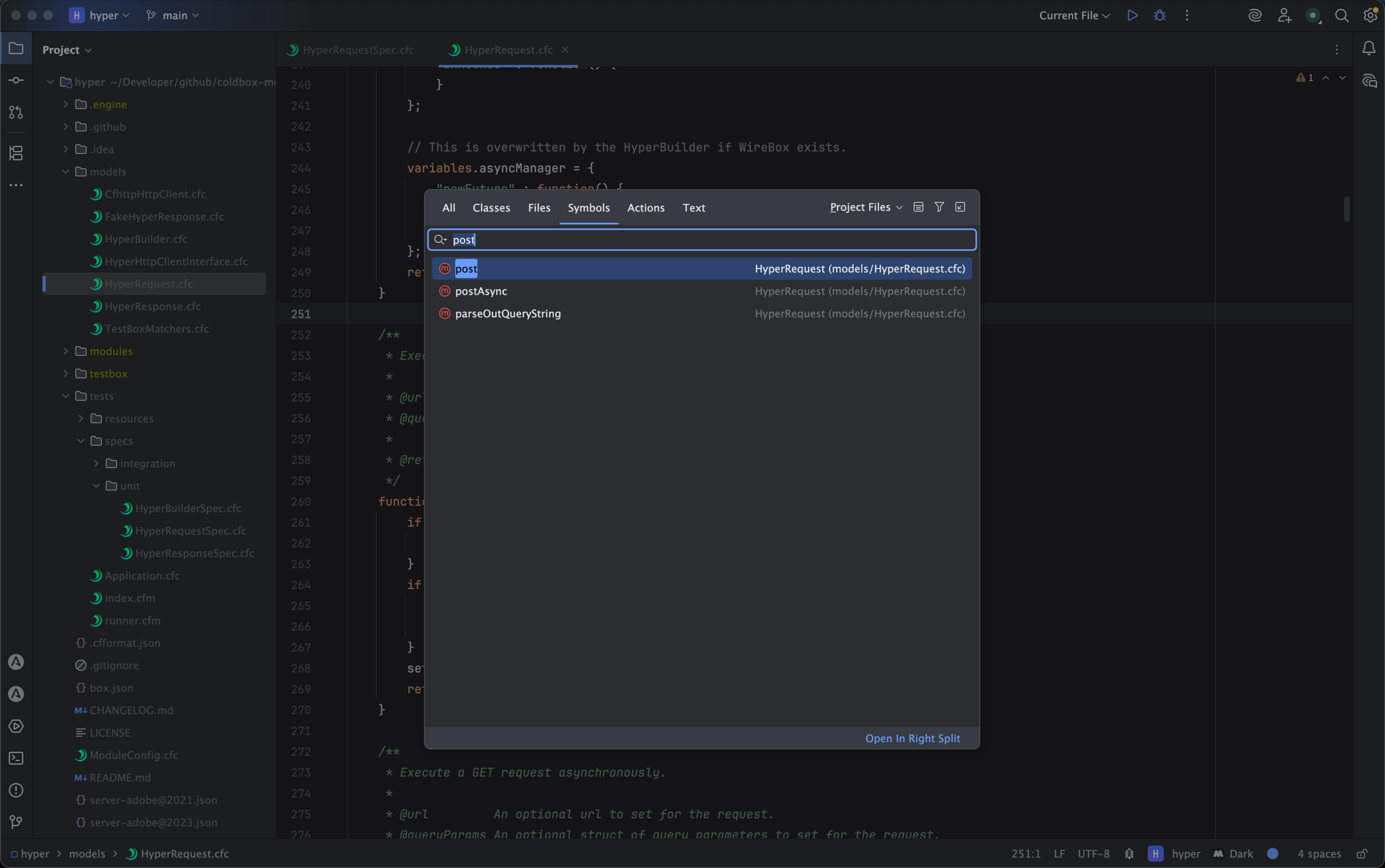
Task: Pin Search Everywhere as tool window
Action: coord(959,207)
